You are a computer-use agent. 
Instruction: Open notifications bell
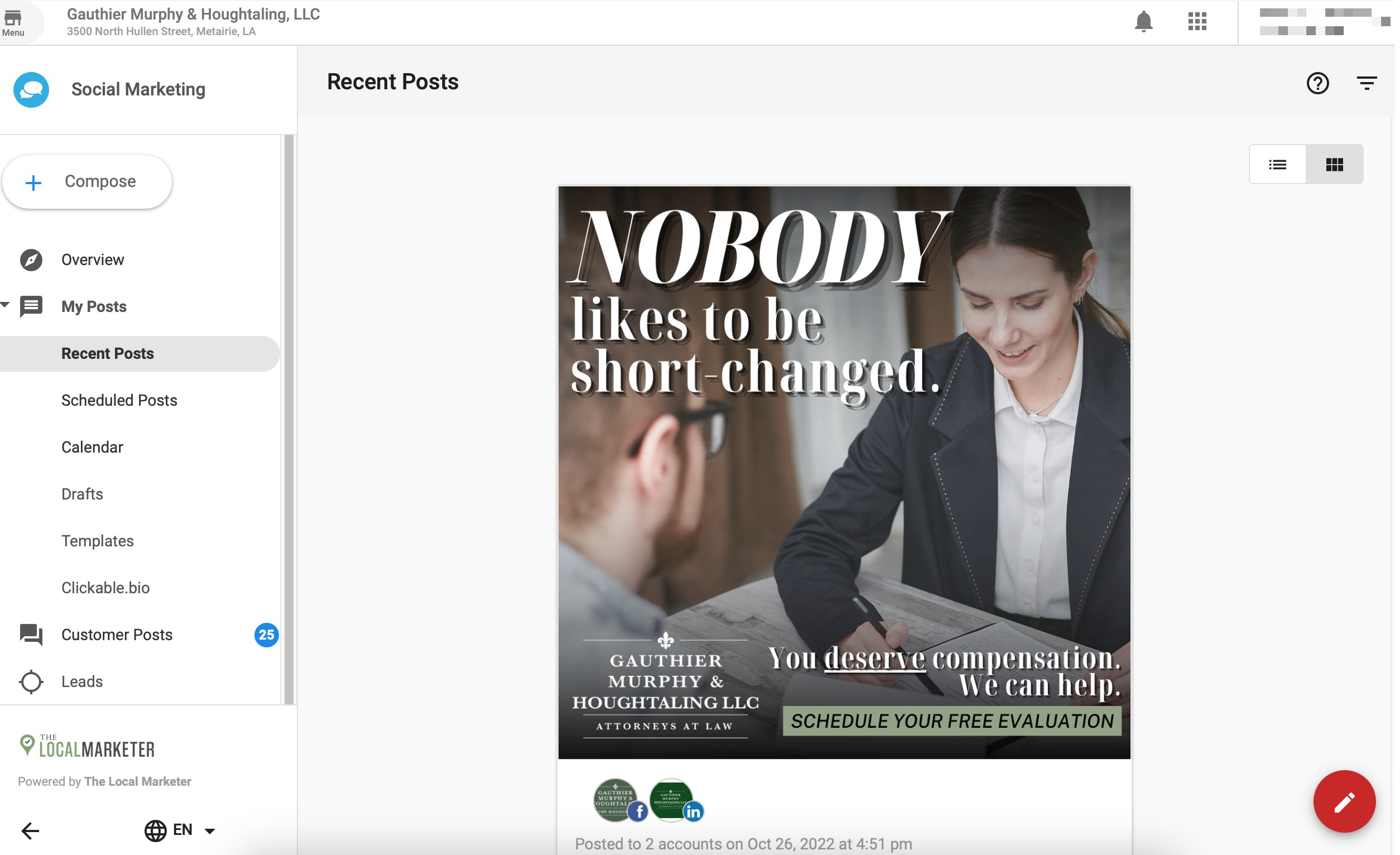pyautogui.click(x=1147, y=22)
